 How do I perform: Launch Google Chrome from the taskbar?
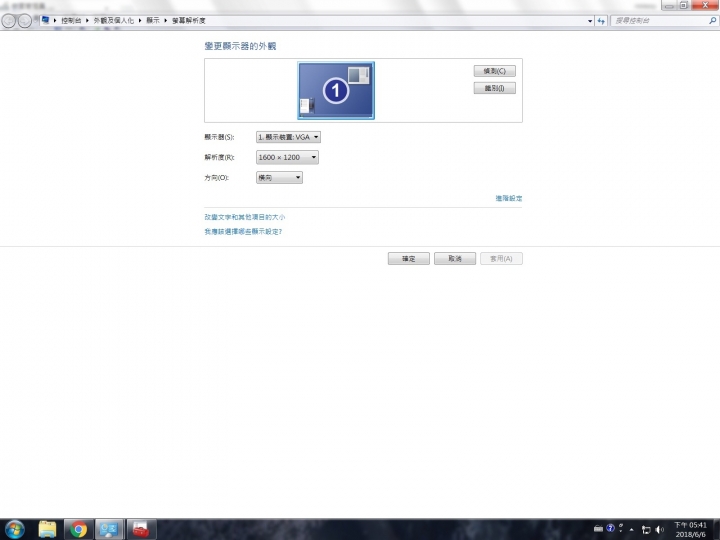79,529
